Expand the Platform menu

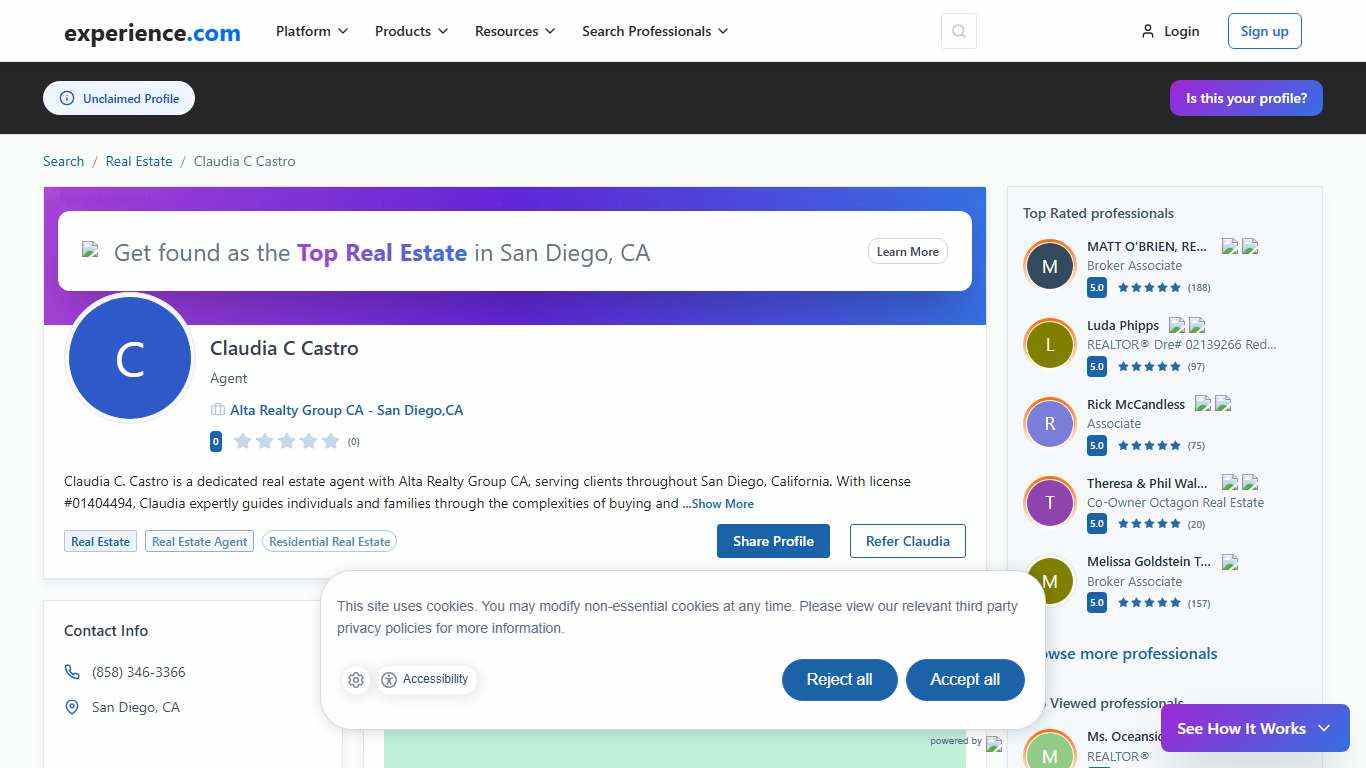(311, 31)
